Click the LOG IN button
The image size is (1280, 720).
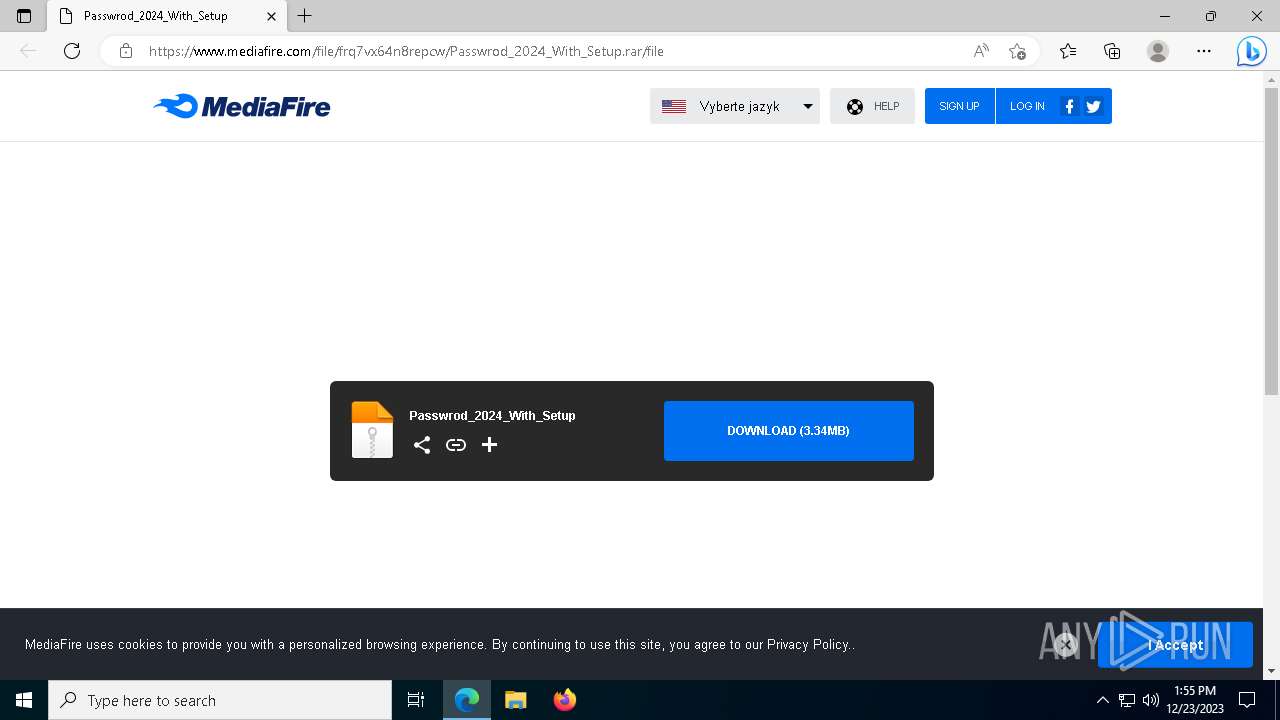(x=1027, y=106)
